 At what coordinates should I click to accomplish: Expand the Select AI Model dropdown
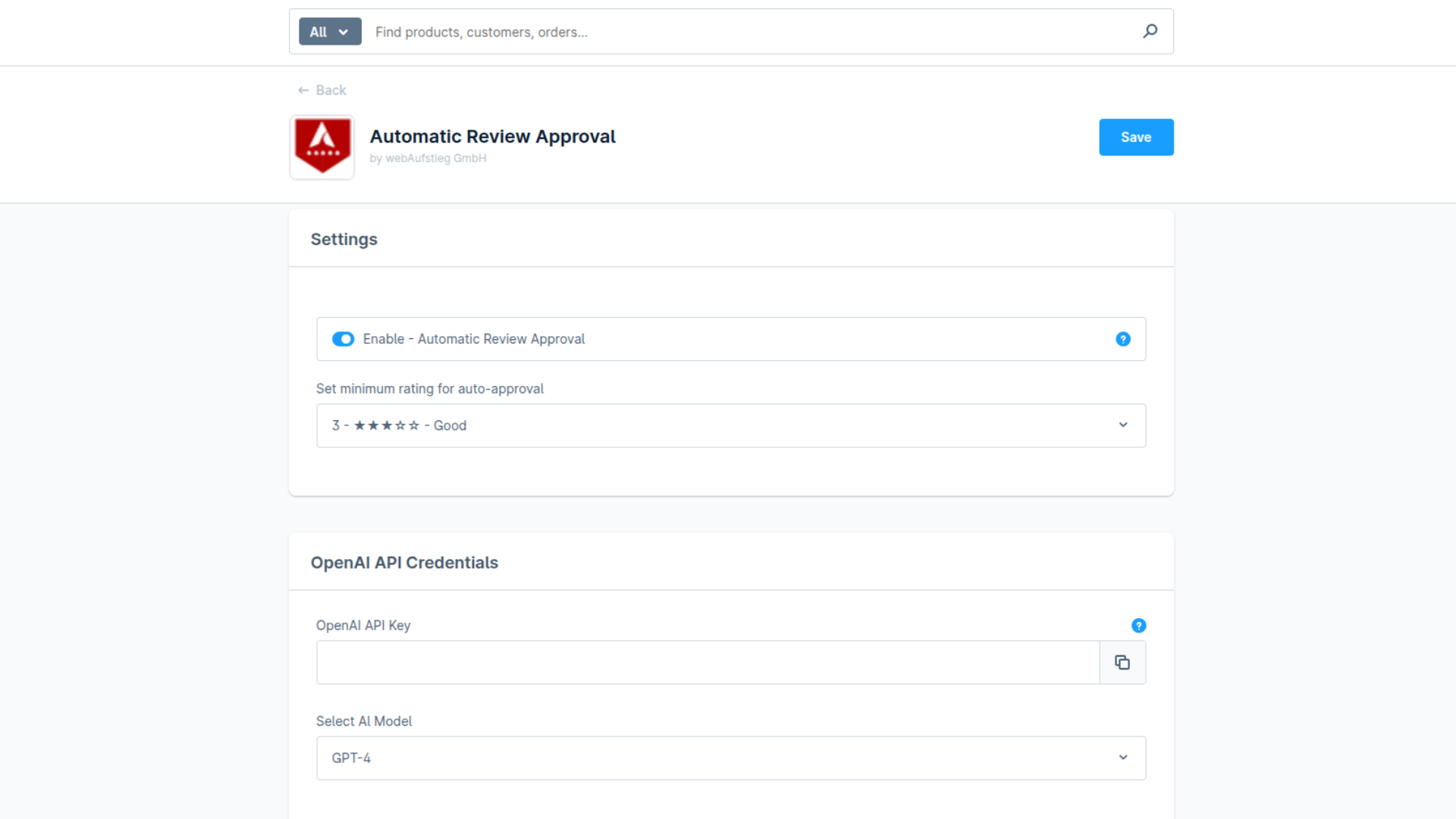coord(731,758)
